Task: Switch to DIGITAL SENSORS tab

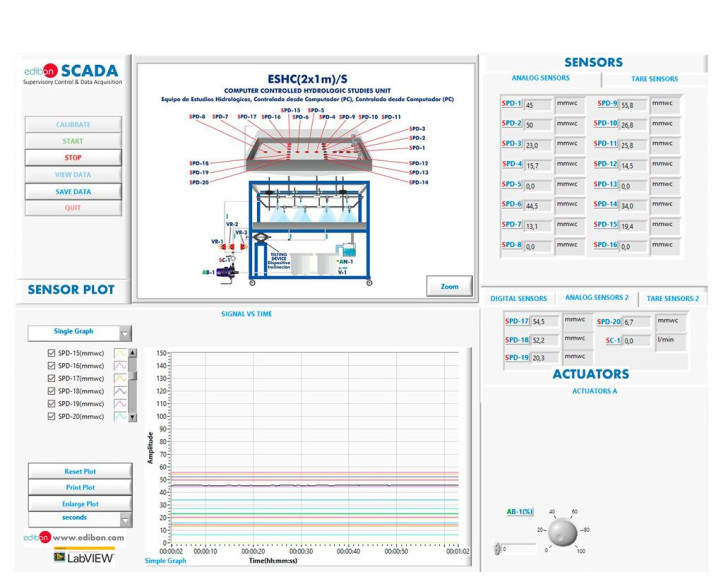Action: 518,299
